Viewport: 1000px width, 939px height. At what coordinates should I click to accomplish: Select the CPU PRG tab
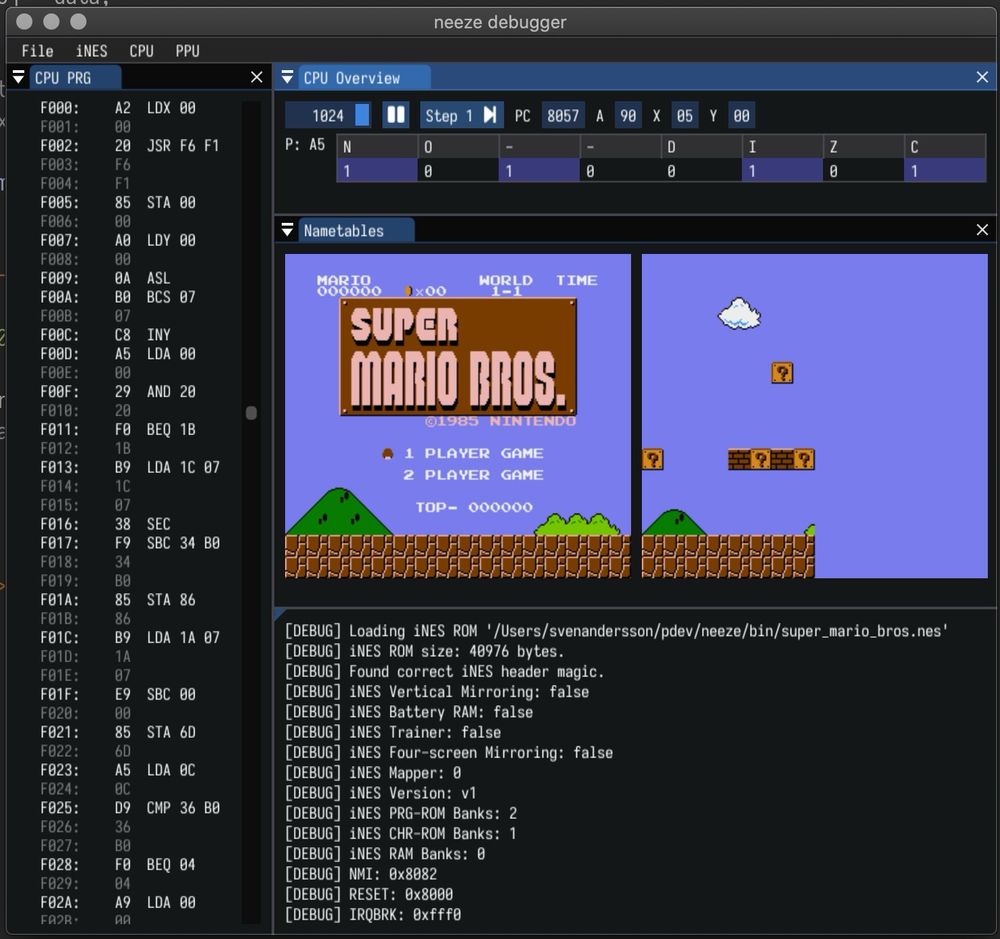pos(74,78)
